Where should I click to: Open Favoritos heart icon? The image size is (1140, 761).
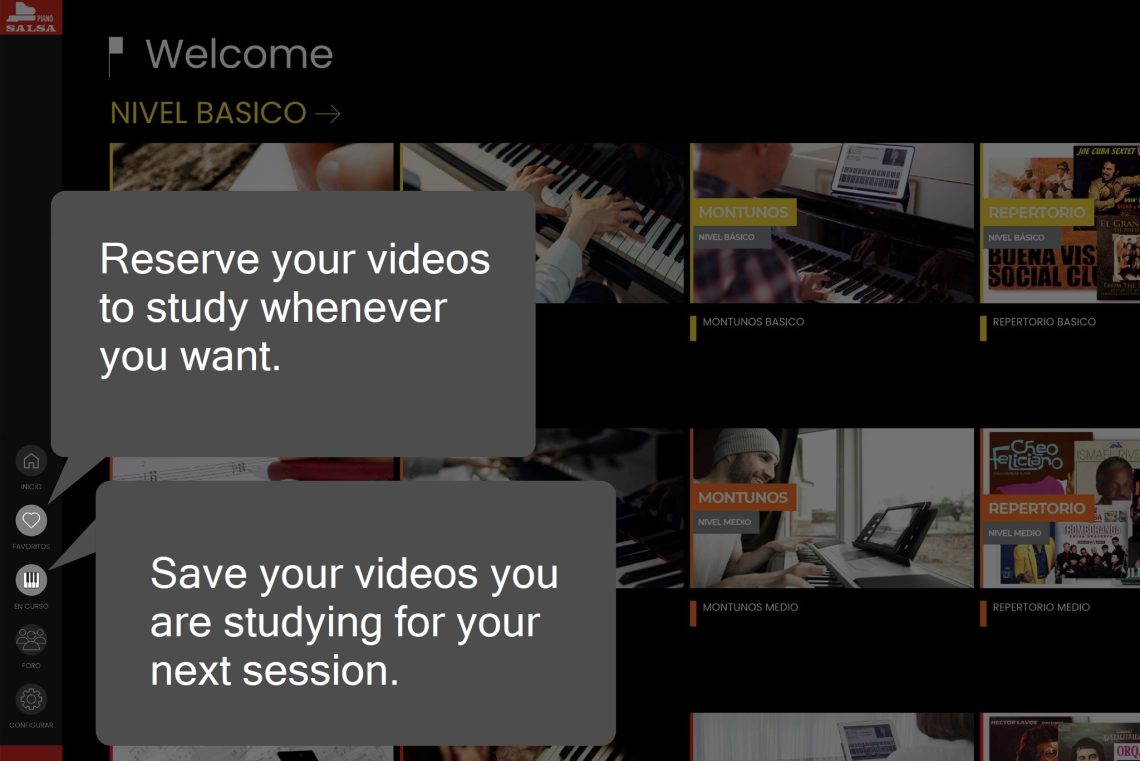tap(31, 520)
